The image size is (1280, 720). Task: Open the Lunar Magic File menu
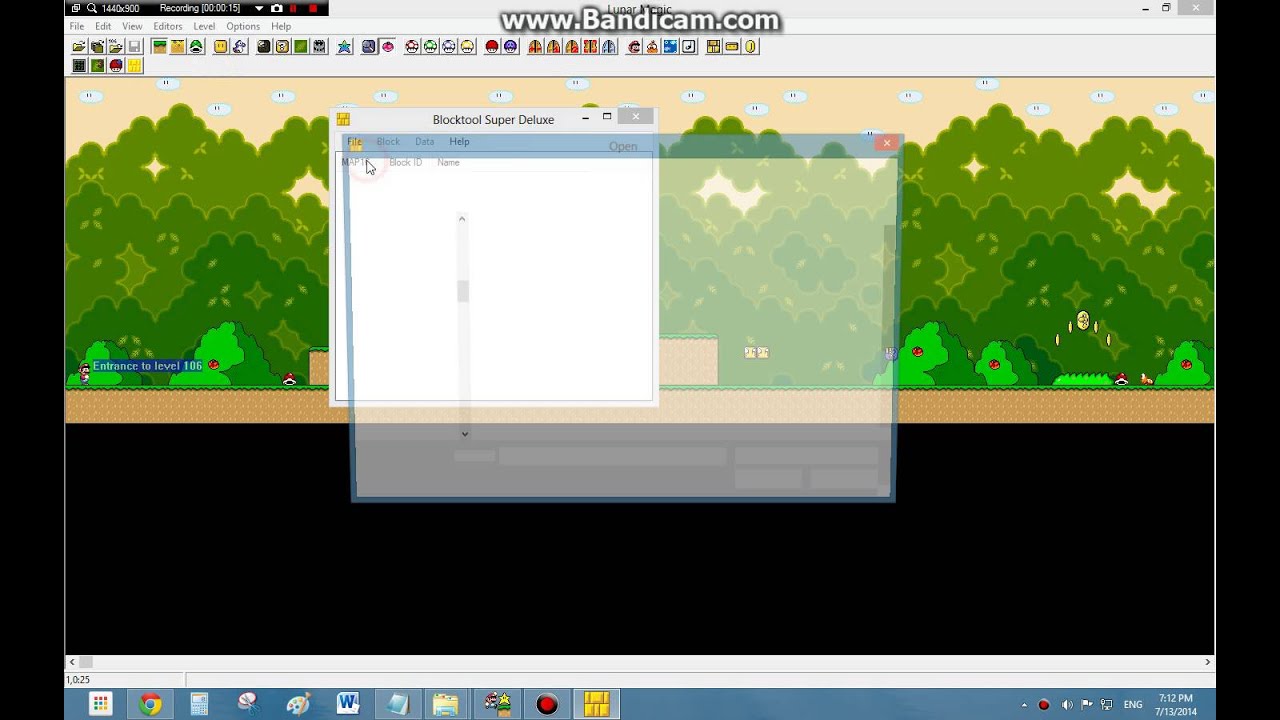77,26
